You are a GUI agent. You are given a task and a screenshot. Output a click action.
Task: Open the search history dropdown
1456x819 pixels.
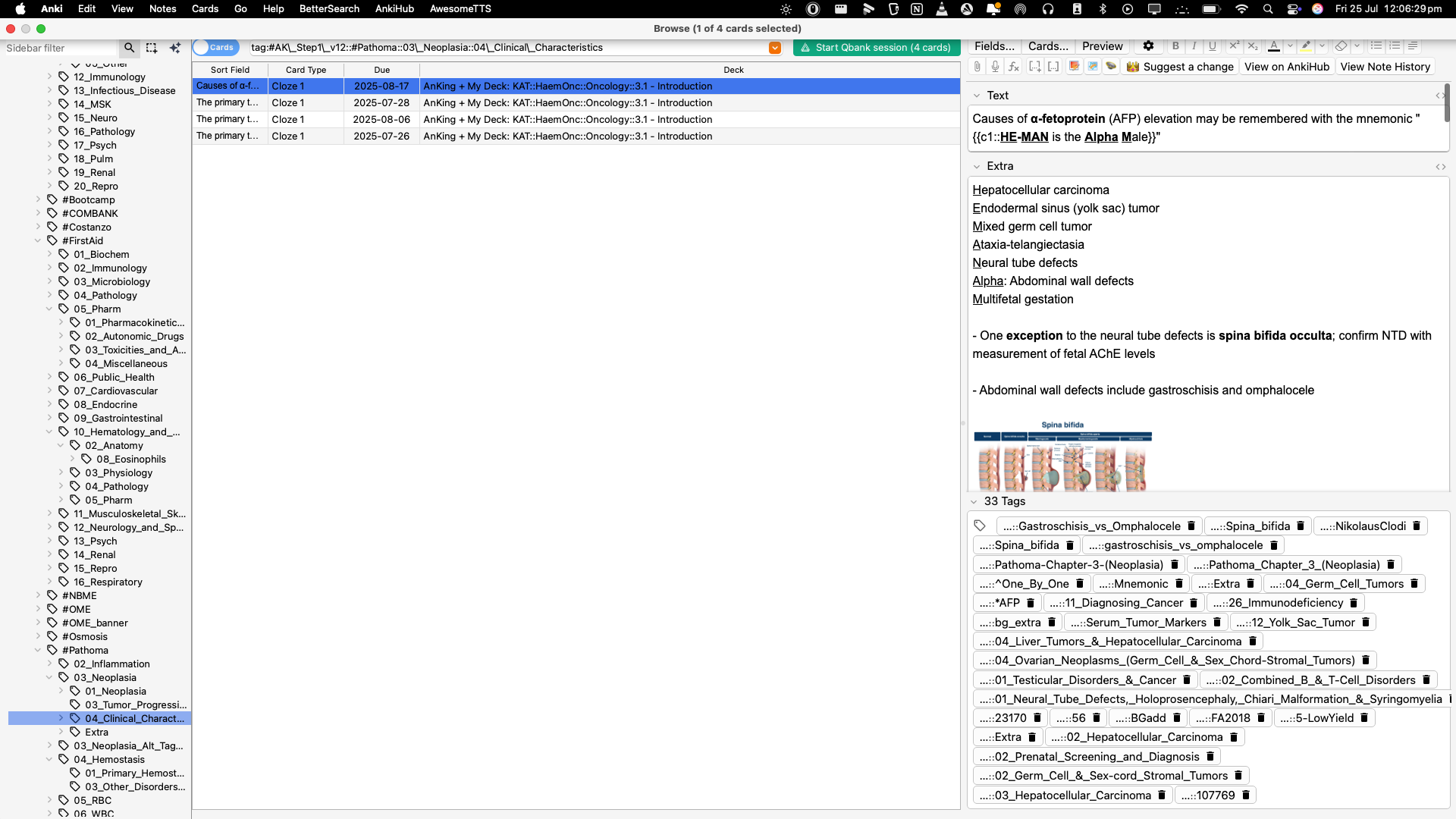(774, 48)
